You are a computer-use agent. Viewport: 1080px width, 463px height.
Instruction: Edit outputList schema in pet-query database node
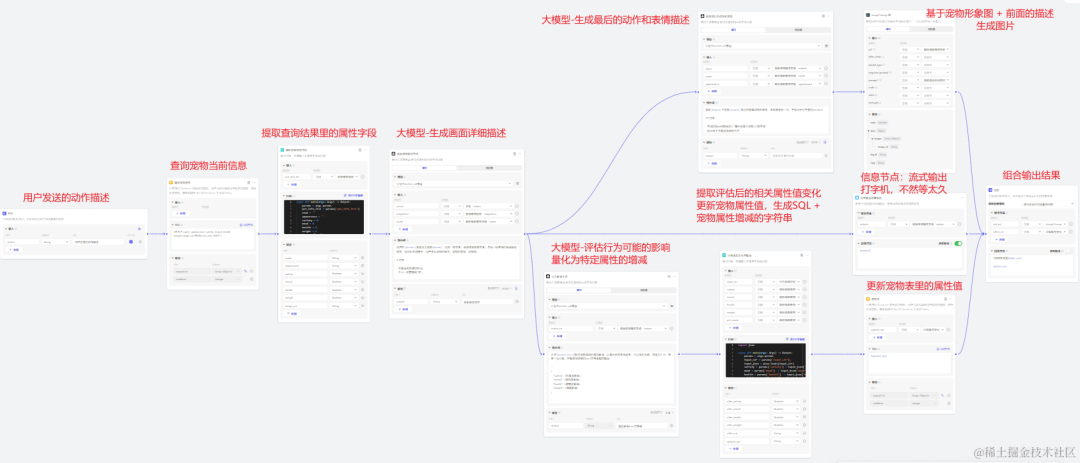point(245,271)
